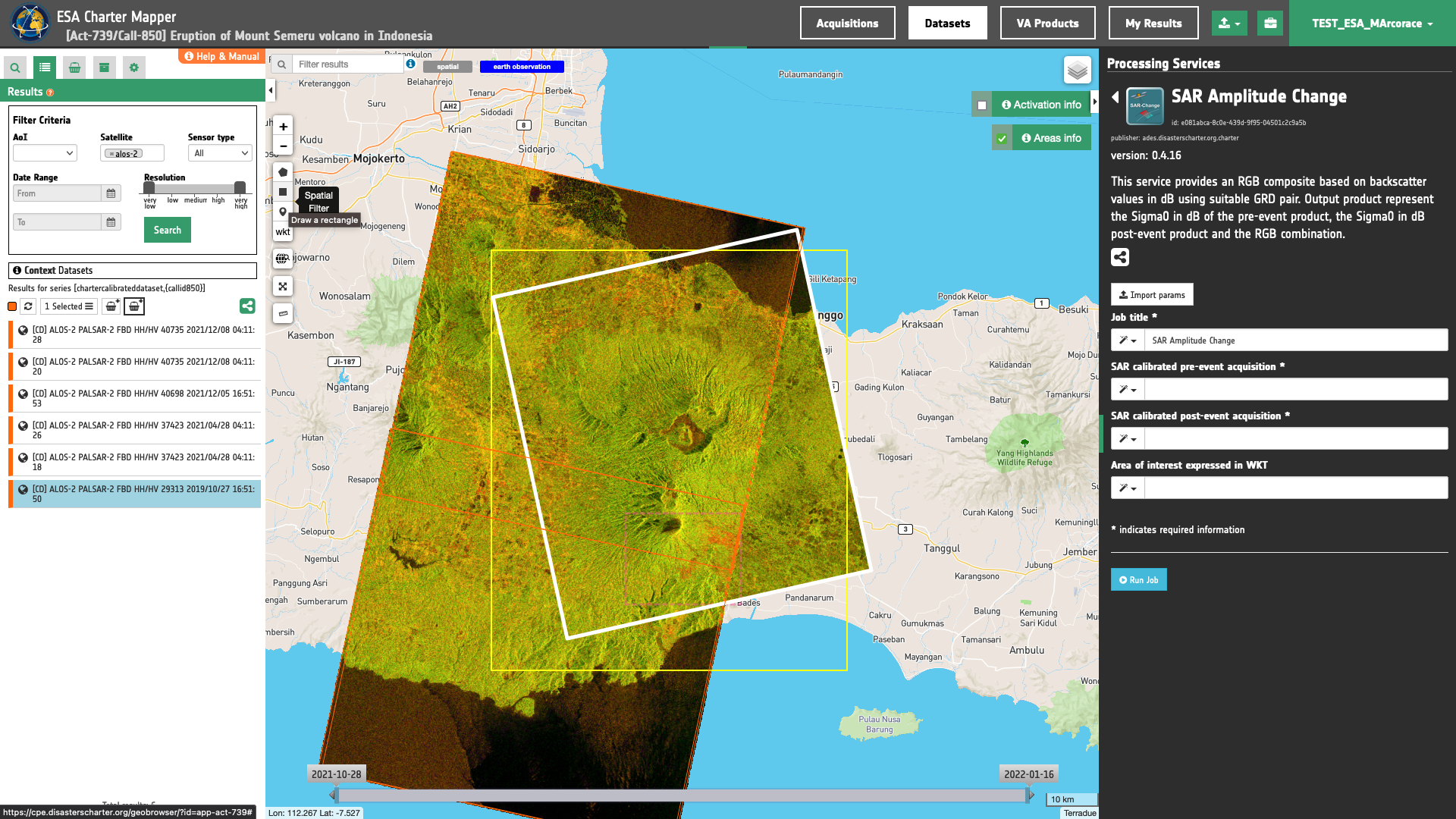Refresh the results list
The height and width of the screenshot is (819, 1456).
28,306
